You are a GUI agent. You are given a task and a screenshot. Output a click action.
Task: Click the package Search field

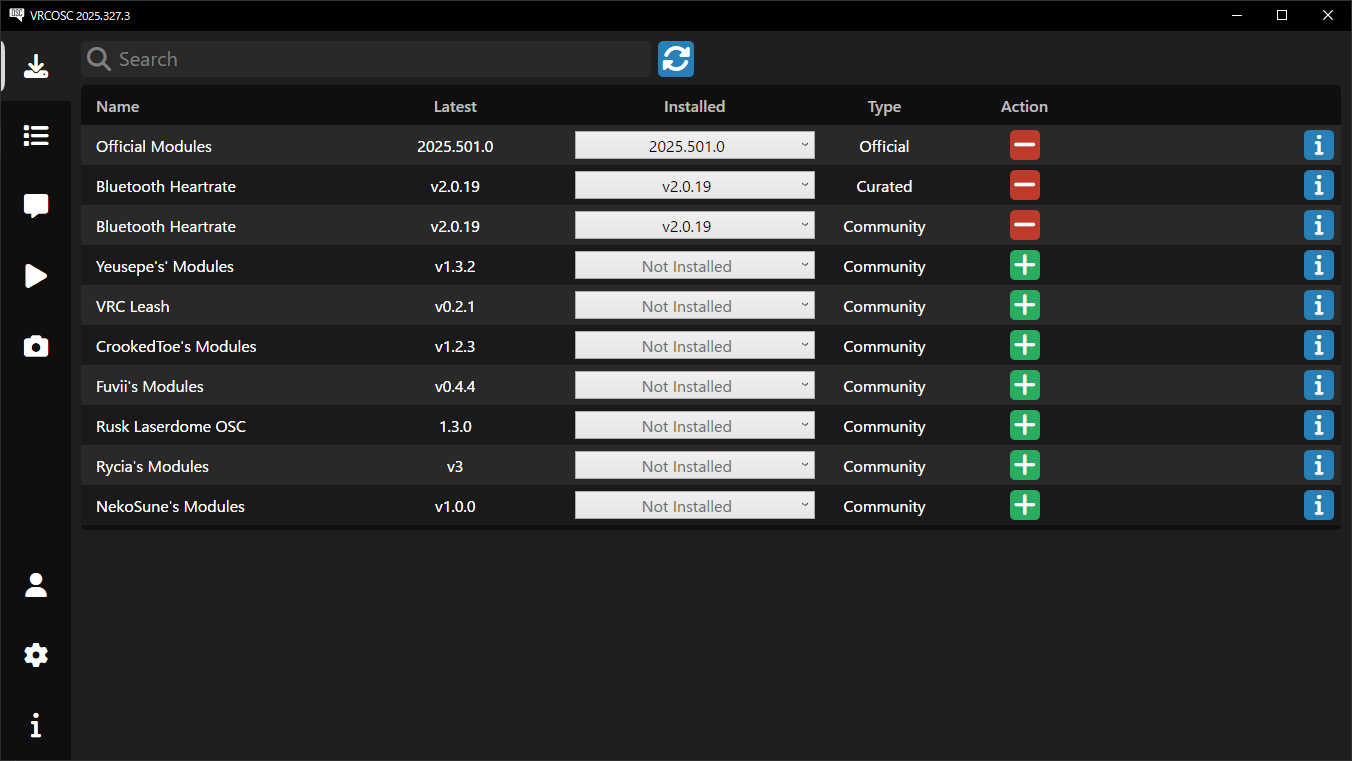366,59
